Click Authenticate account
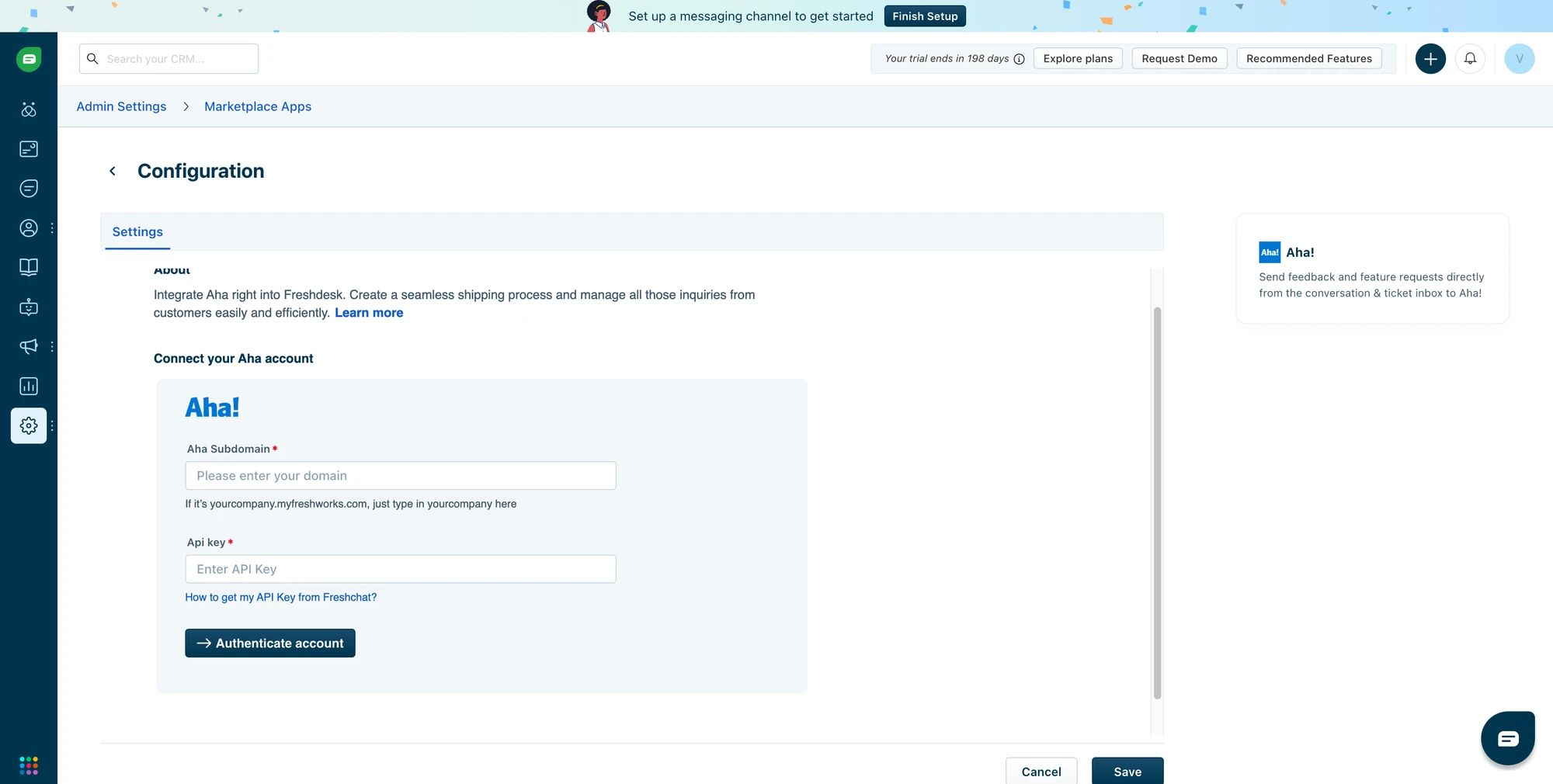 pyautogui.click(x=270, y=643)
